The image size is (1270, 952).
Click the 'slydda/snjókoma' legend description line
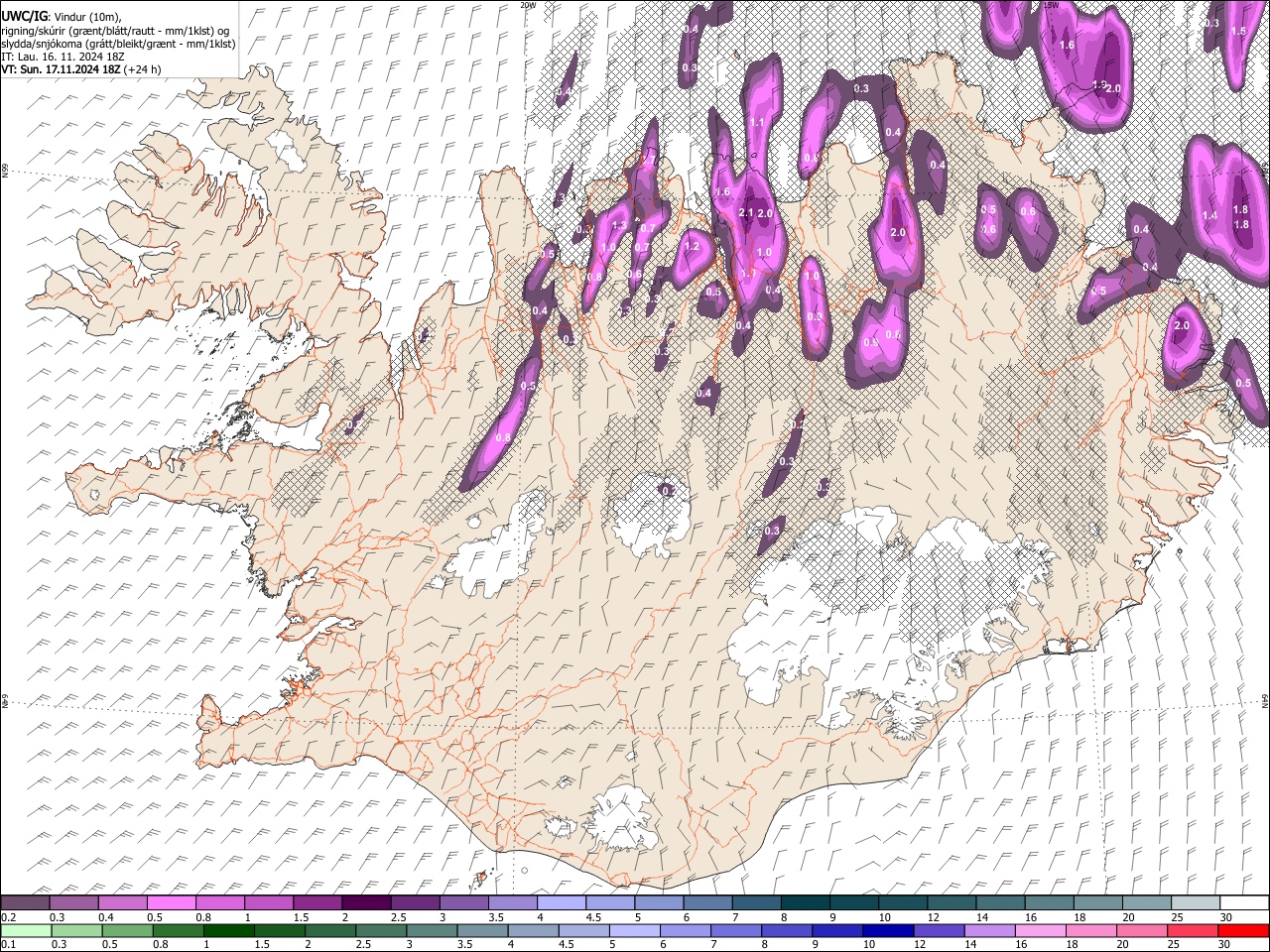[117, 44]
